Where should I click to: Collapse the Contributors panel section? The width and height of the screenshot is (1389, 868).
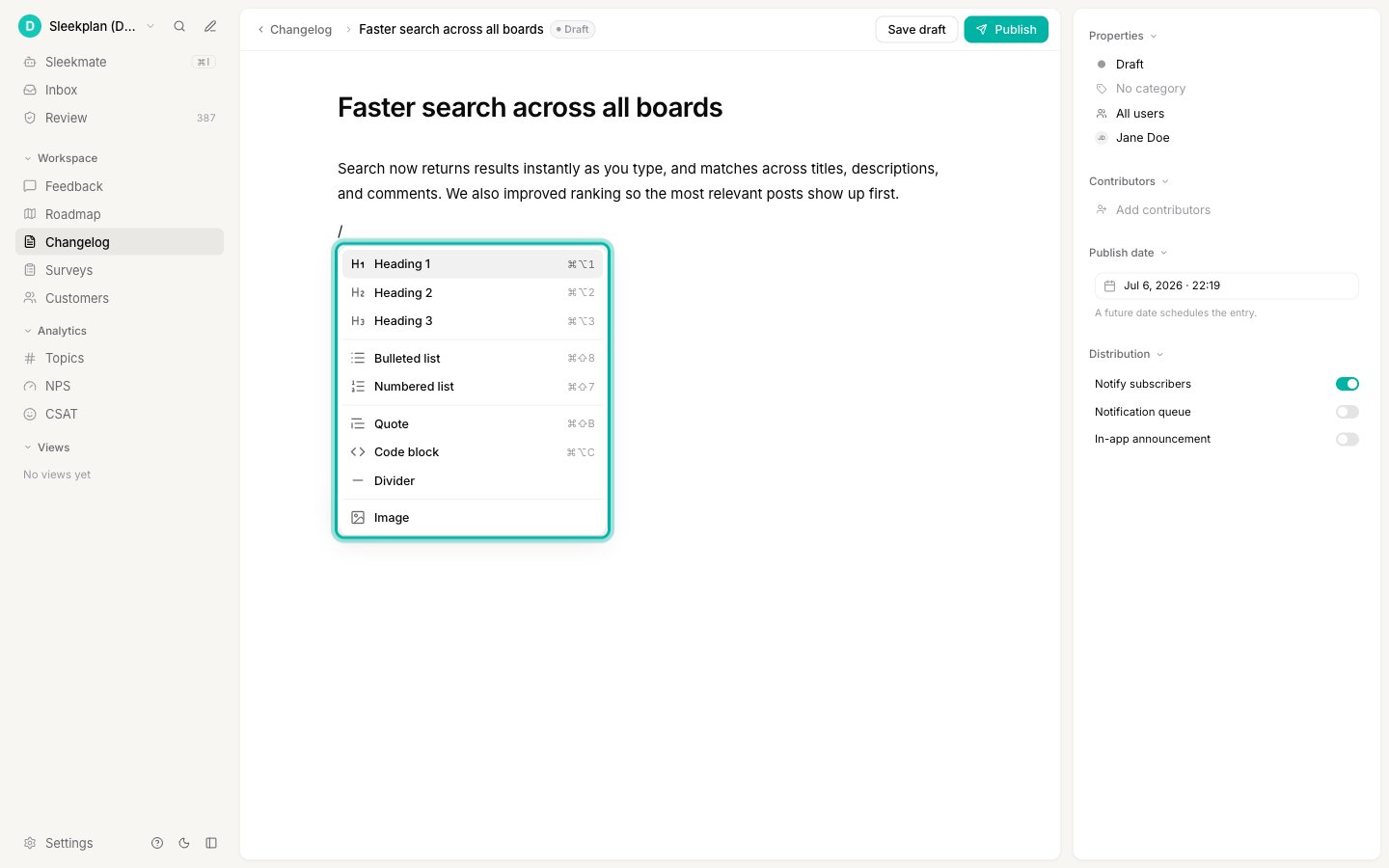(1129, 181)
